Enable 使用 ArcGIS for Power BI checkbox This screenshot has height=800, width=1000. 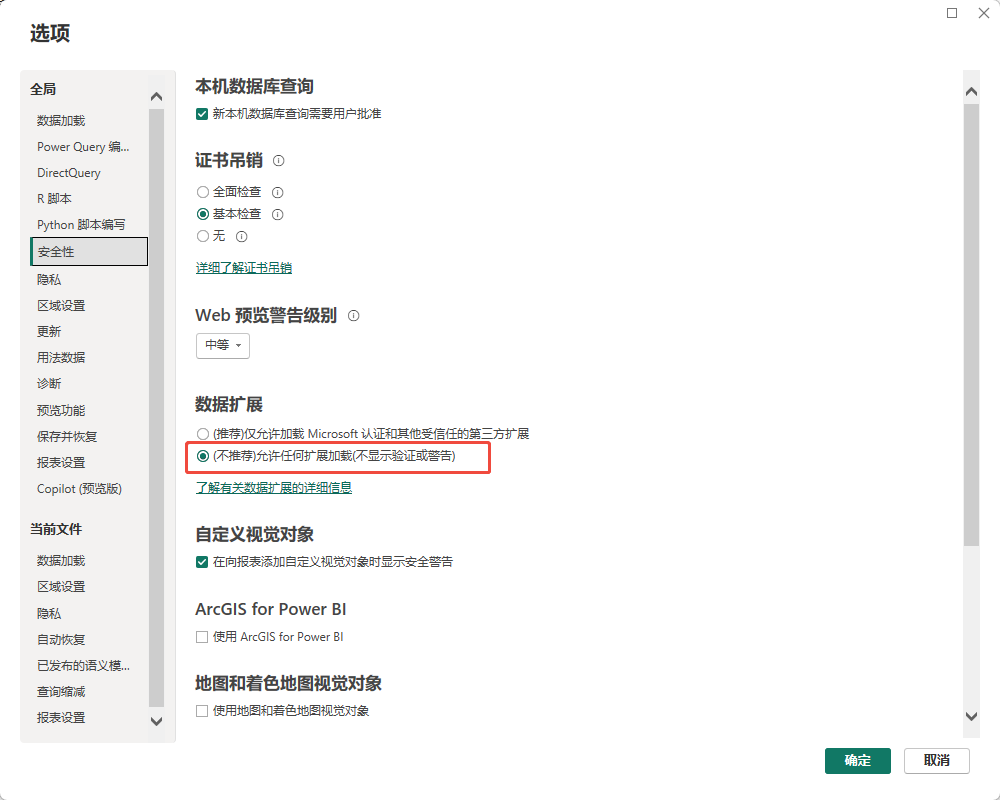pos(203,637)
